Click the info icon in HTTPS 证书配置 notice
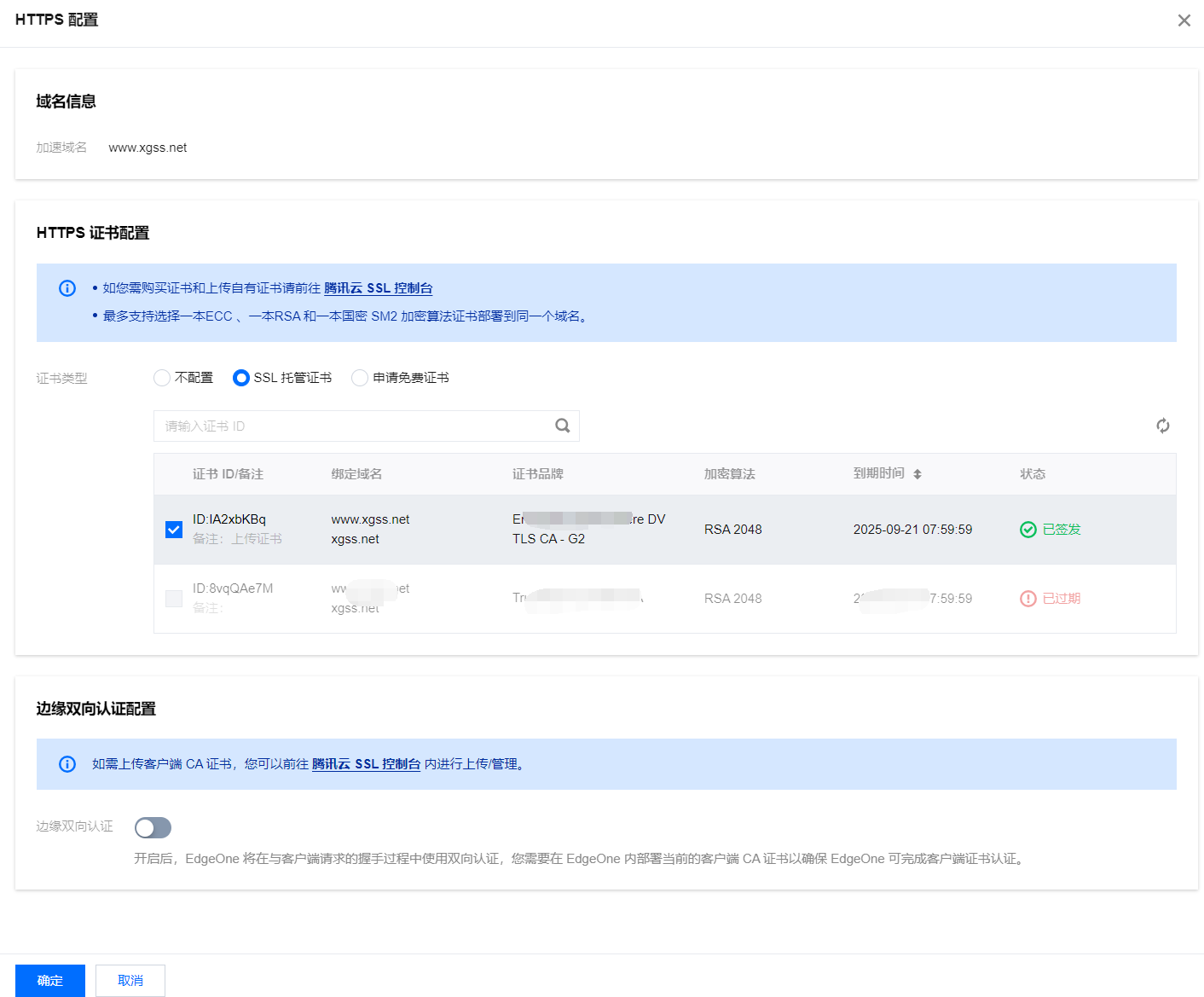 click(x=67, y=288)
